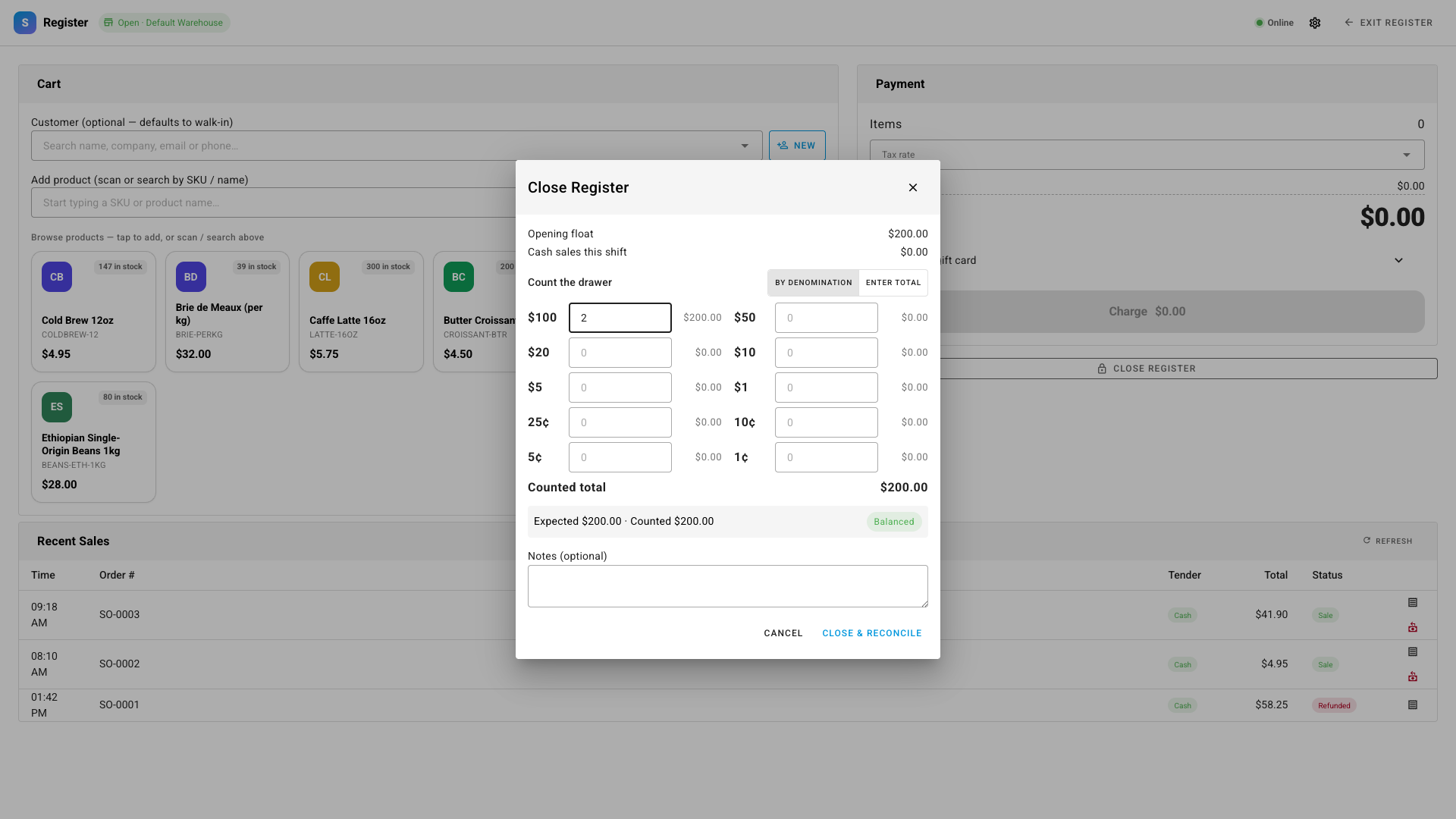Focus the $10 count field
The height and width of the screenshot is (819, 1456).
coord(827,353)
